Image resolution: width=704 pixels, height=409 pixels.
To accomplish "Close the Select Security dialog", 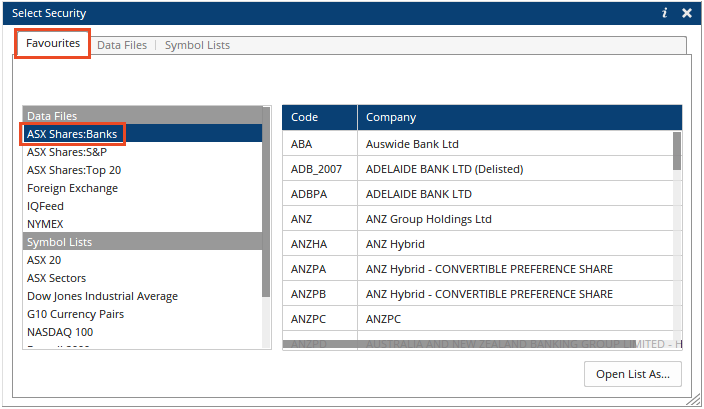I will point(686,13).
